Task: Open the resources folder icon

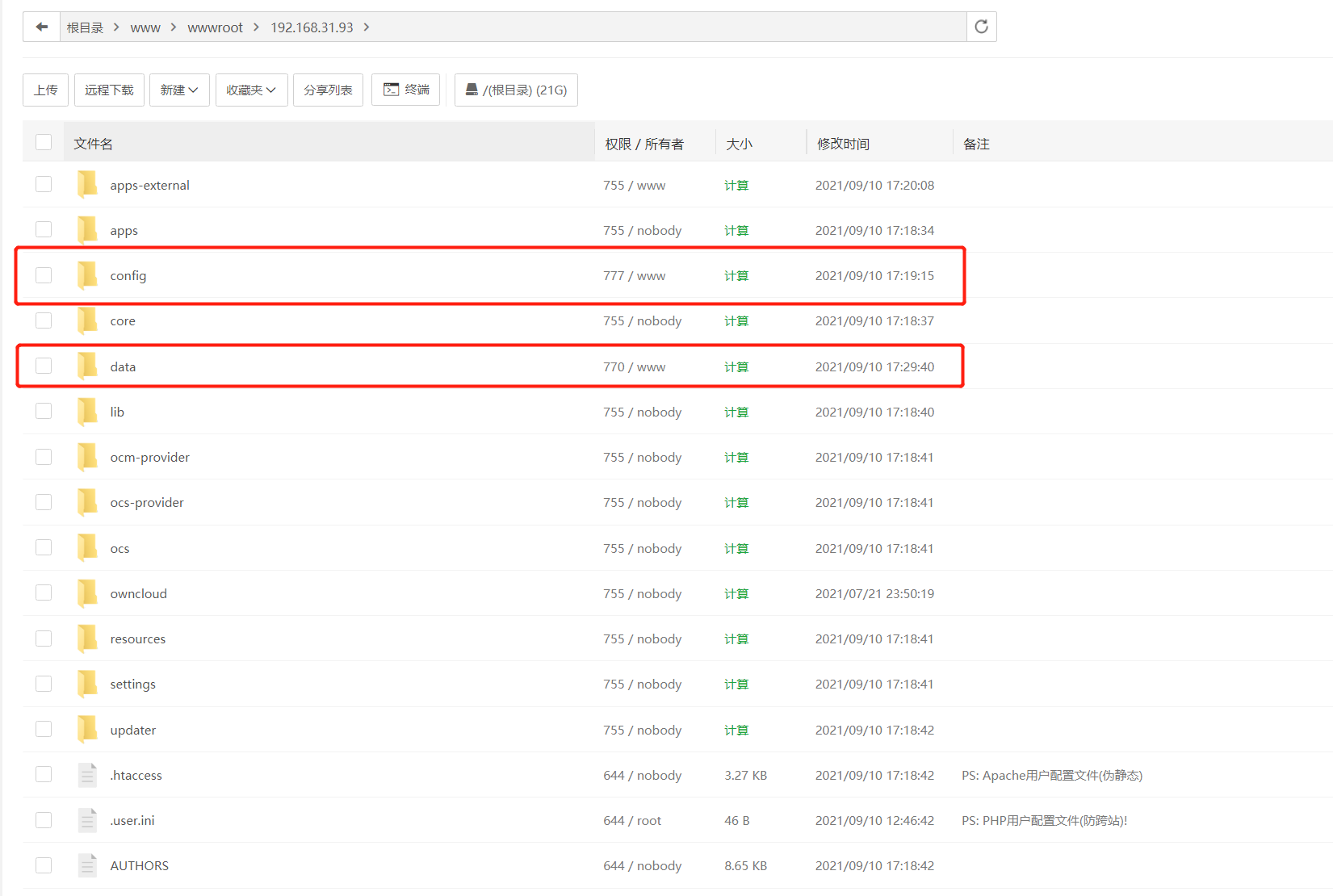Action: [x=87, y=639]
